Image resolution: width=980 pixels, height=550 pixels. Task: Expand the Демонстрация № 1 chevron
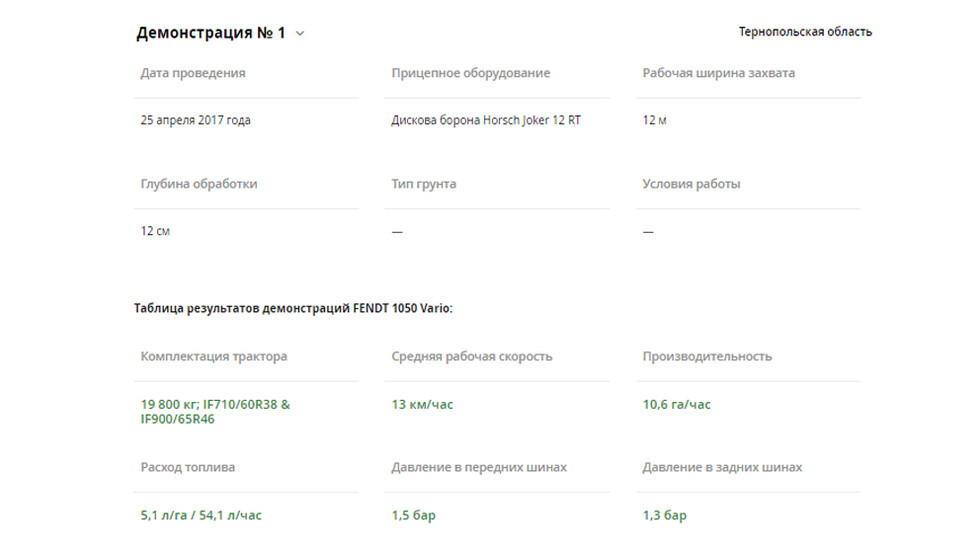coord(300,34)
